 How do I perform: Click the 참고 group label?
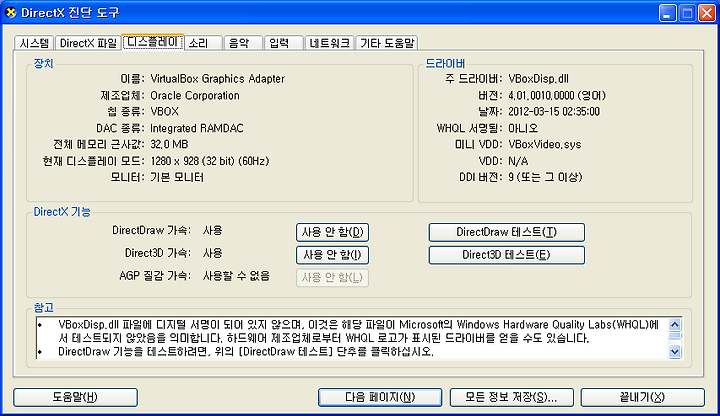[44, 307]
